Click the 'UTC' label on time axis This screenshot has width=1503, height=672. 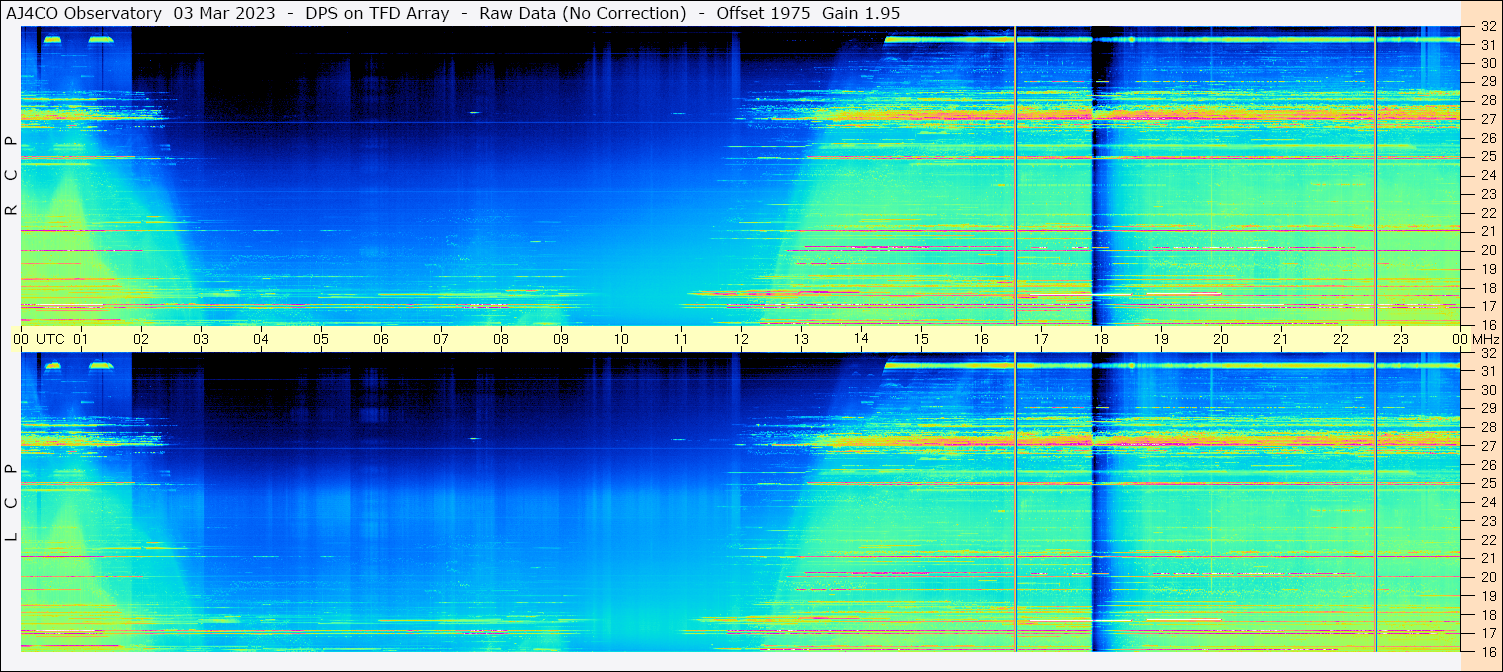pos(50,339)
